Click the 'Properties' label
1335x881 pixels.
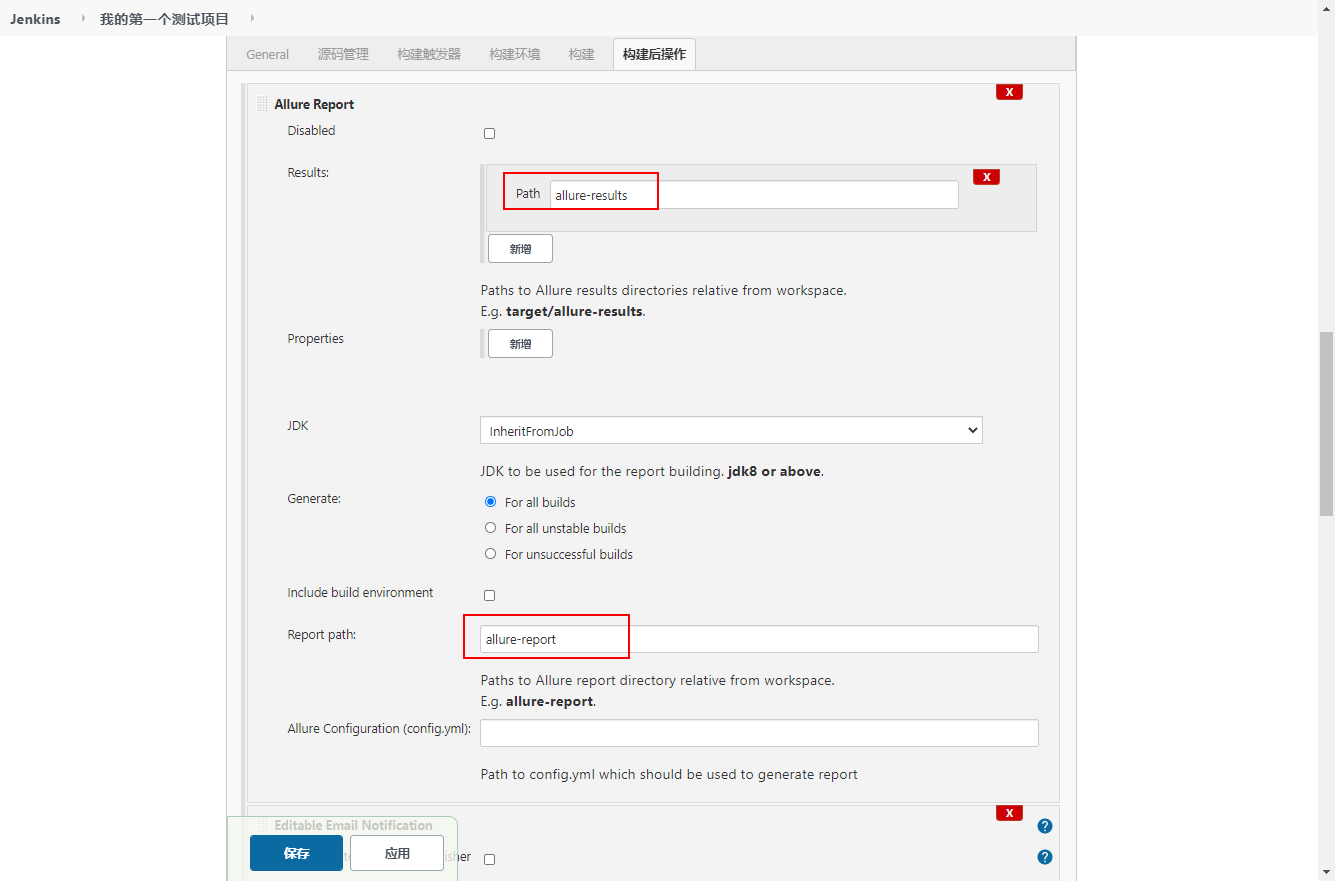pyautogui.click(x=315, y=338)
